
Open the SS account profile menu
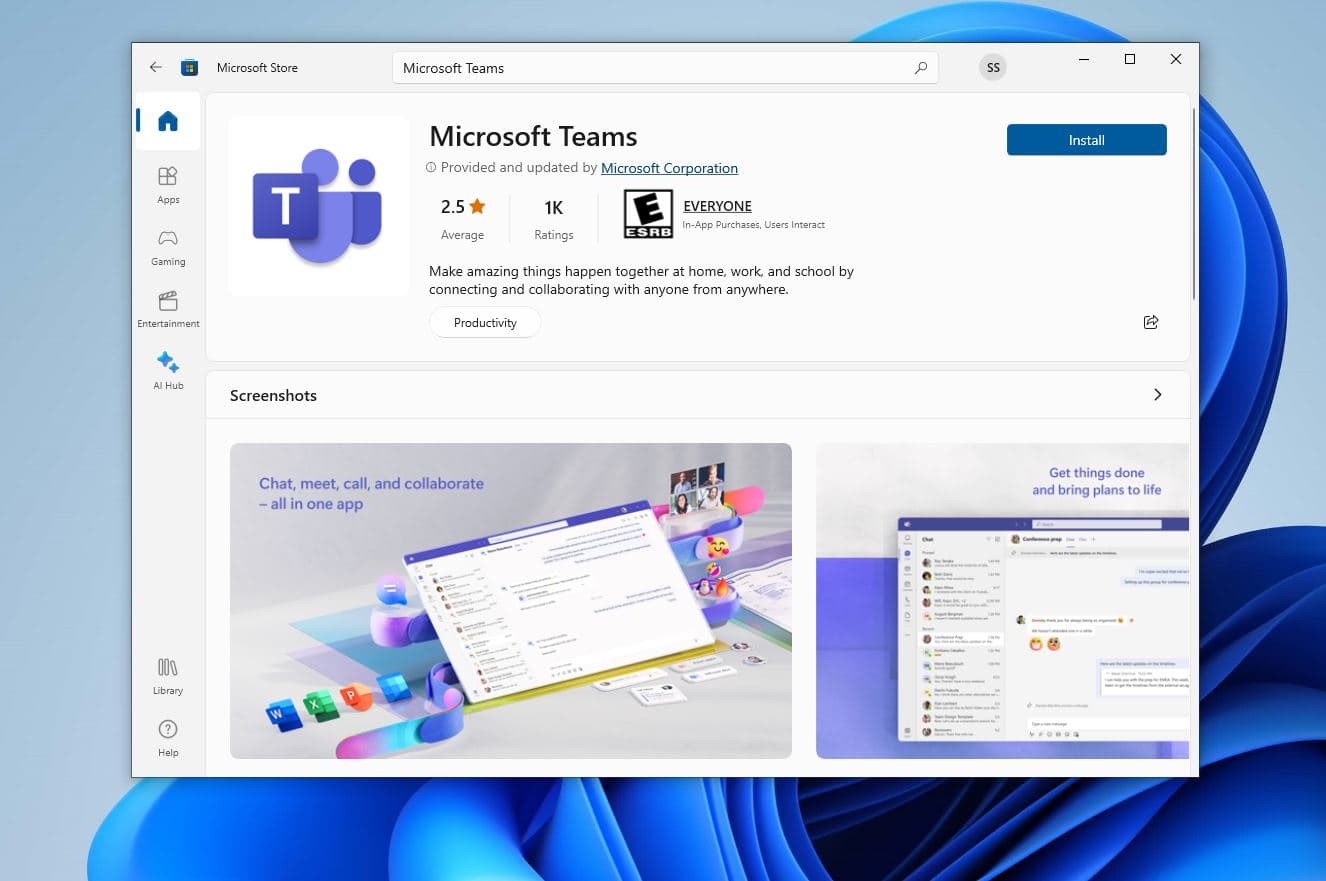coord(993,67)
